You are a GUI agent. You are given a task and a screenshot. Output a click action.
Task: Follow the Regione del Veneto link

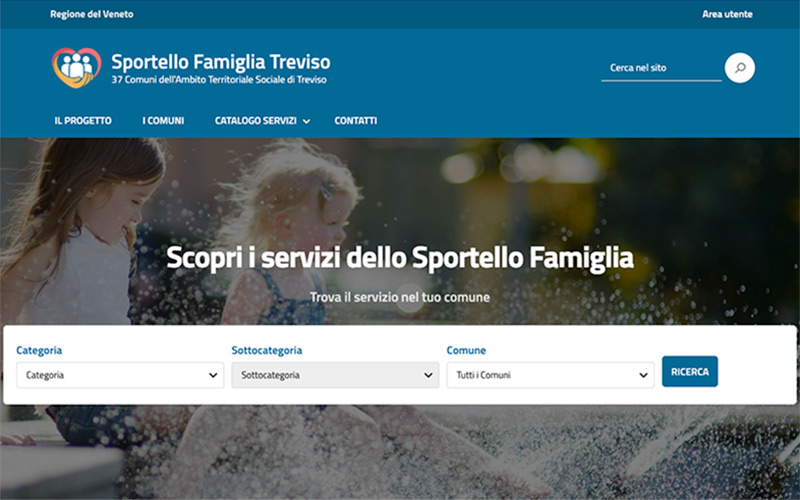pyautogui.click(x=92, y=14)
